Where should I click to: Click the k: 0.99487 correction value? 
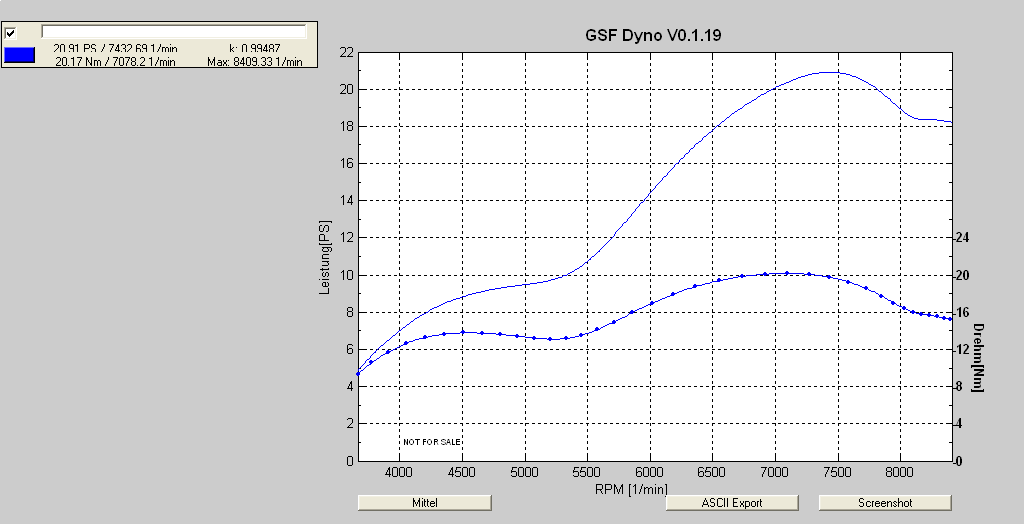[x=254, y=48]
